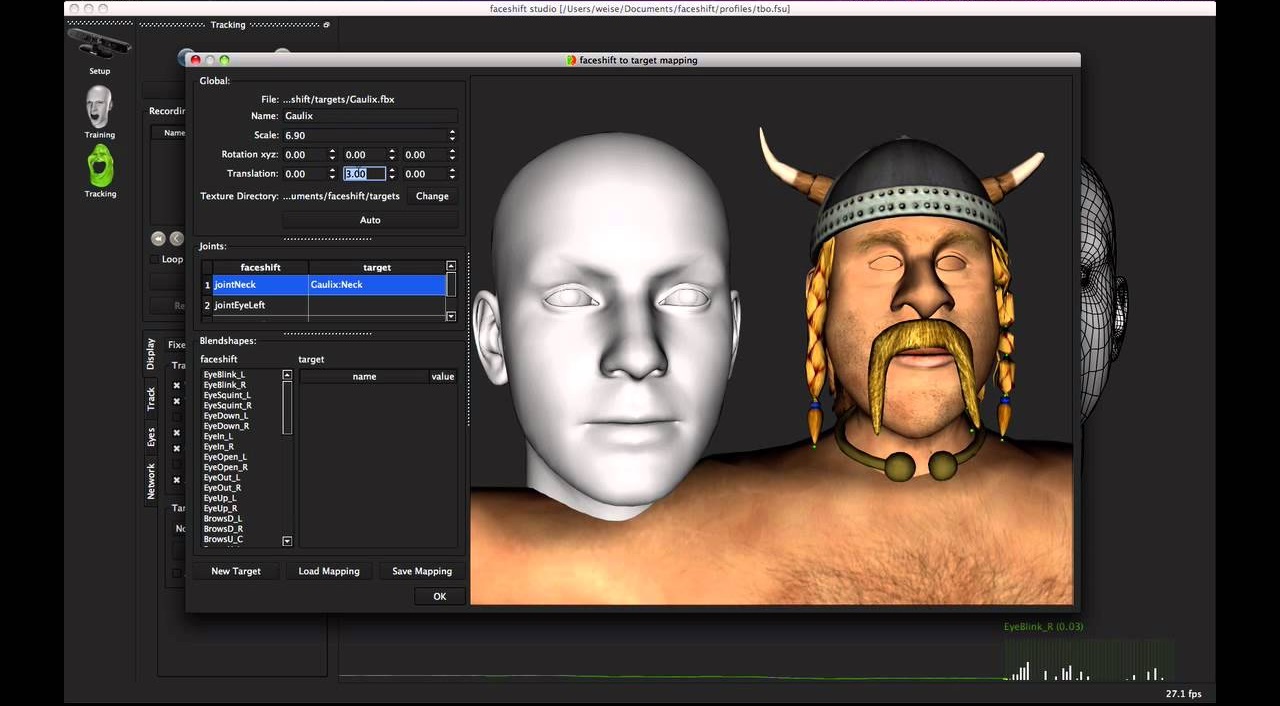Screen dimensions: 1280x706
Task: Click the Load Mapping button
Action: click(329, 571)
